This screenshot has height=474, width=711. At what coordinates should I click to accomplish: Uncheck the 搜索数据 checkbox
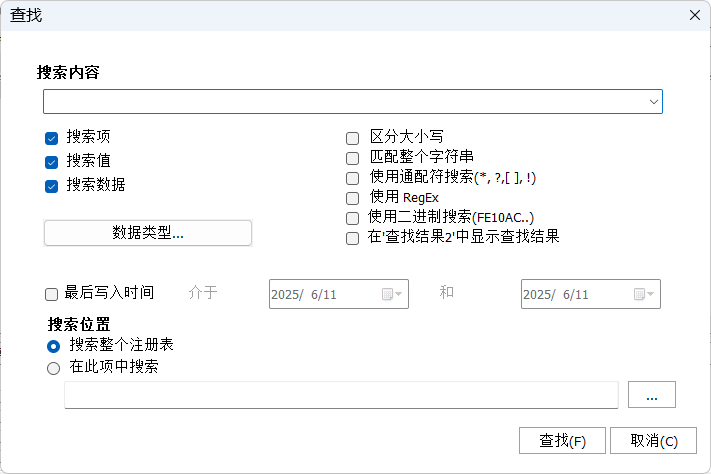pos(52,186)
